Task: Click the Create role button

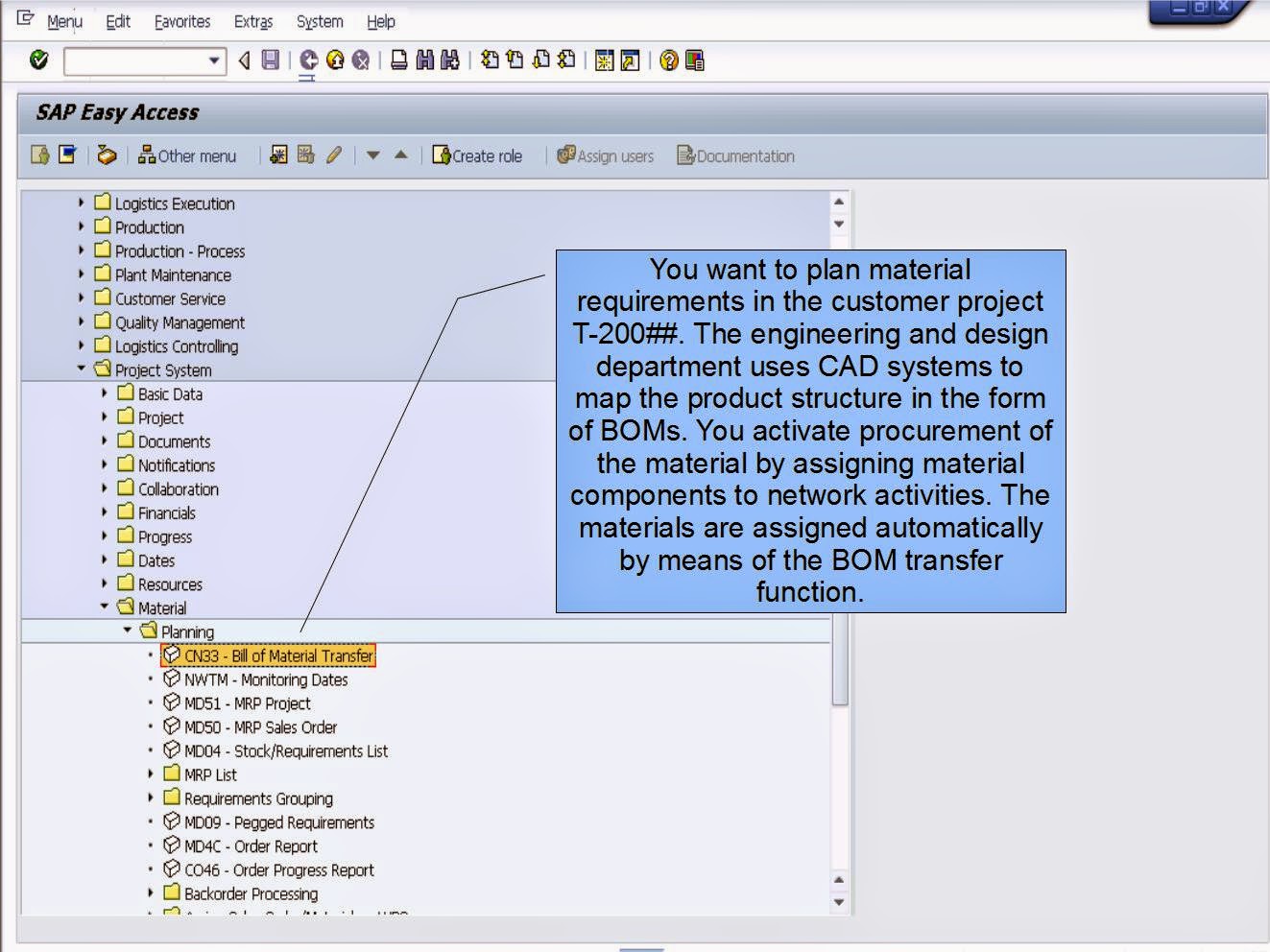Action: [478, 155]
